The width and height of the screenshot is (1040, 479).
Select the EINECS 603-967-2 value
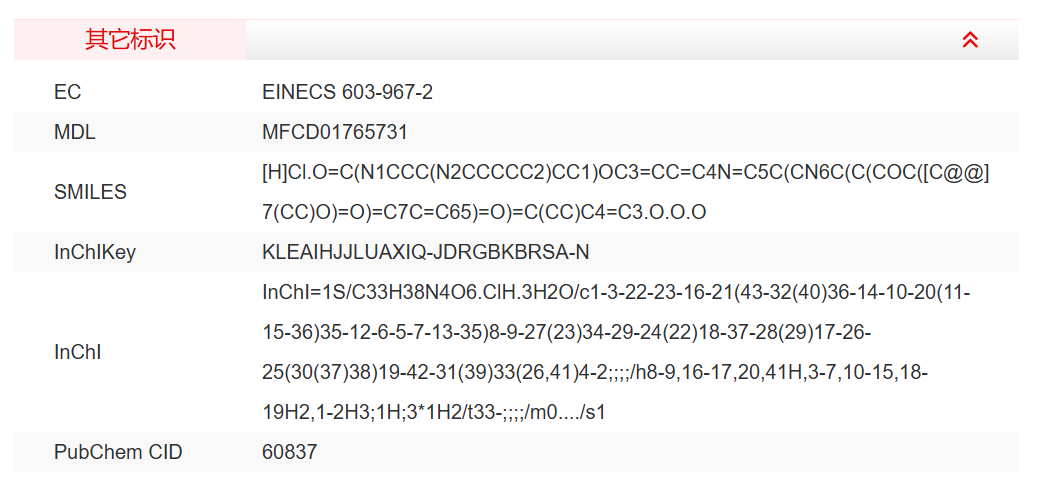coord(347,92)
